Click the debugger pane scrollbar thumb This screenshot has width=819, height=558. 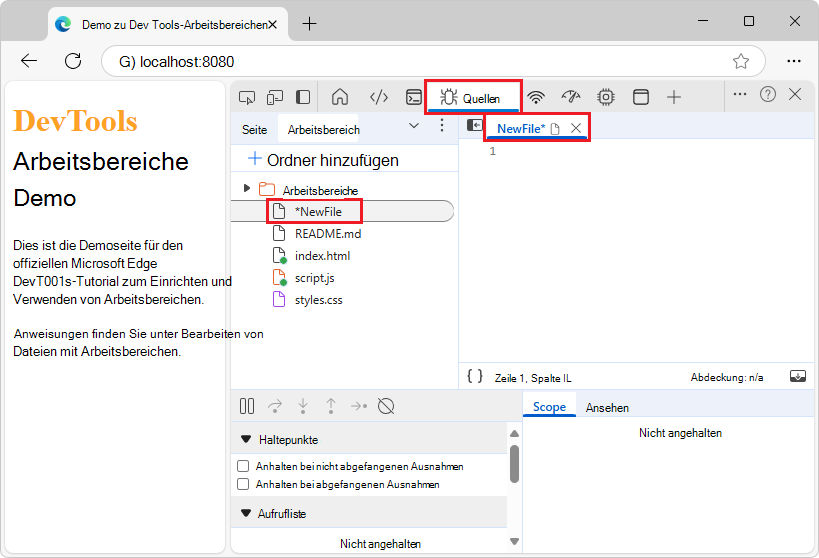514,464
